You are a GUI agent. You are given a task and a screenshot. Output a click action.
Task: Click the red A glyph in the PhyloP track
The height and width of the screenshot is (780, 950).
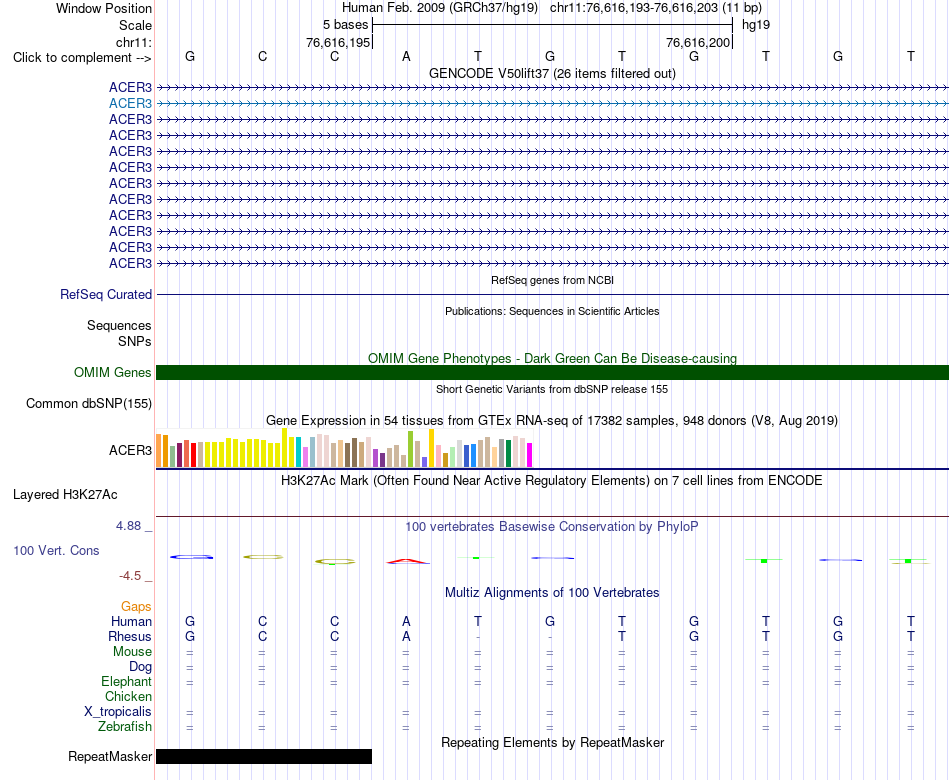[x=408, y=561]
